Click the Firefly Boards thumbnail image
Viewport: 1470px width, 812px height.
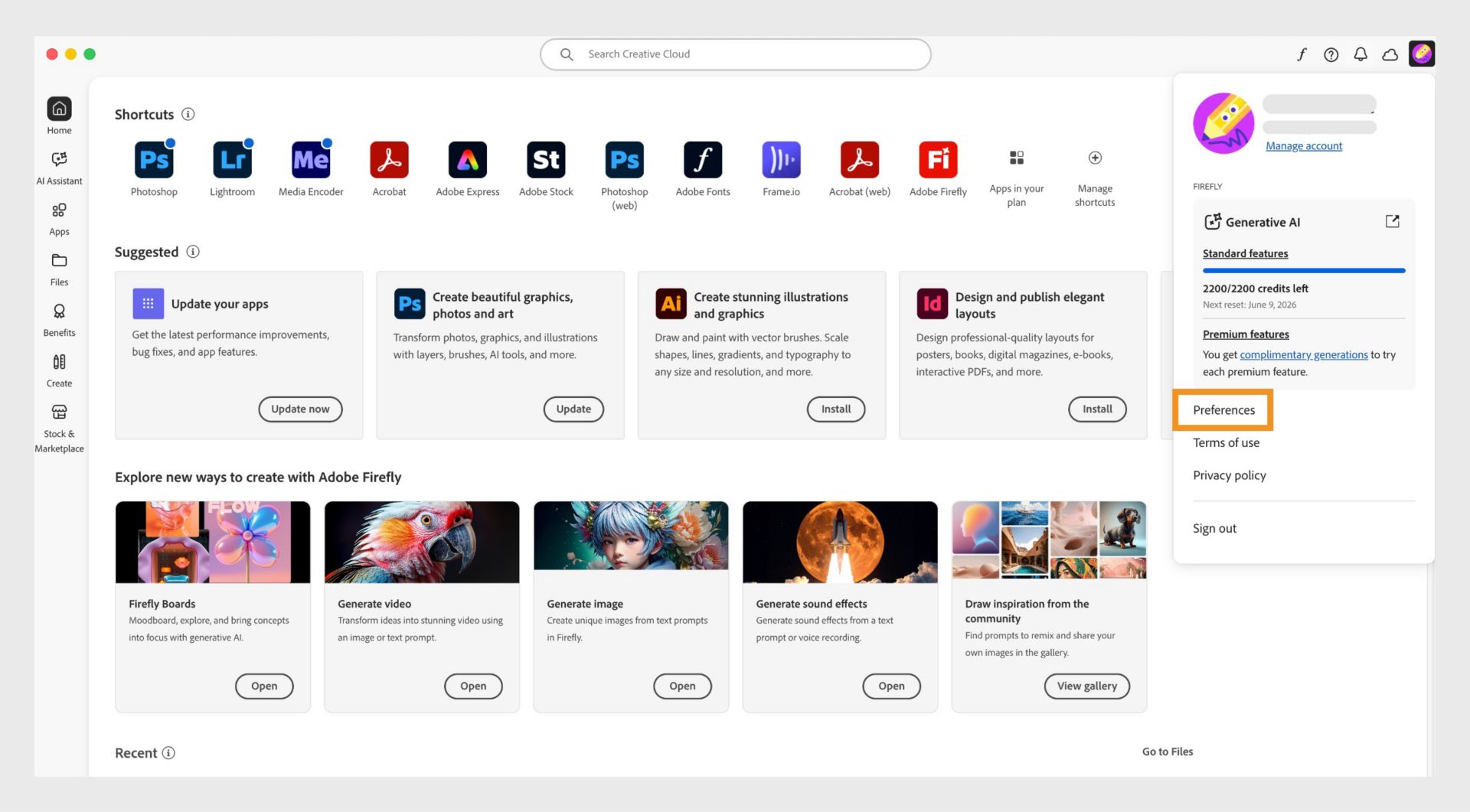coord(213,542)
